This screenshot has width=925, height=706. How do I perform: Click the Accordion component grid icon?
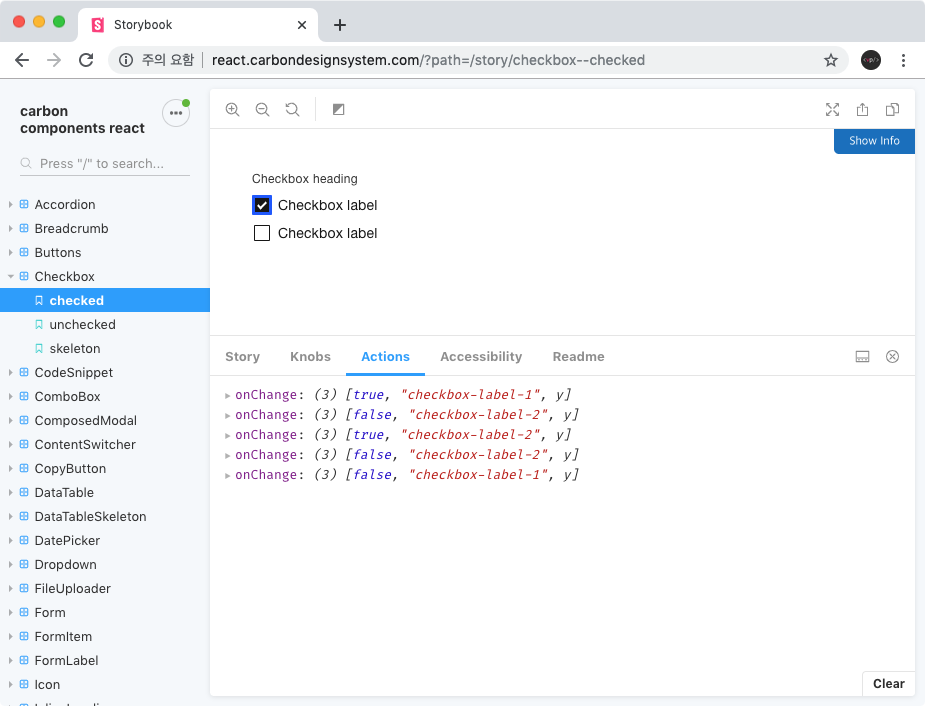24,204
